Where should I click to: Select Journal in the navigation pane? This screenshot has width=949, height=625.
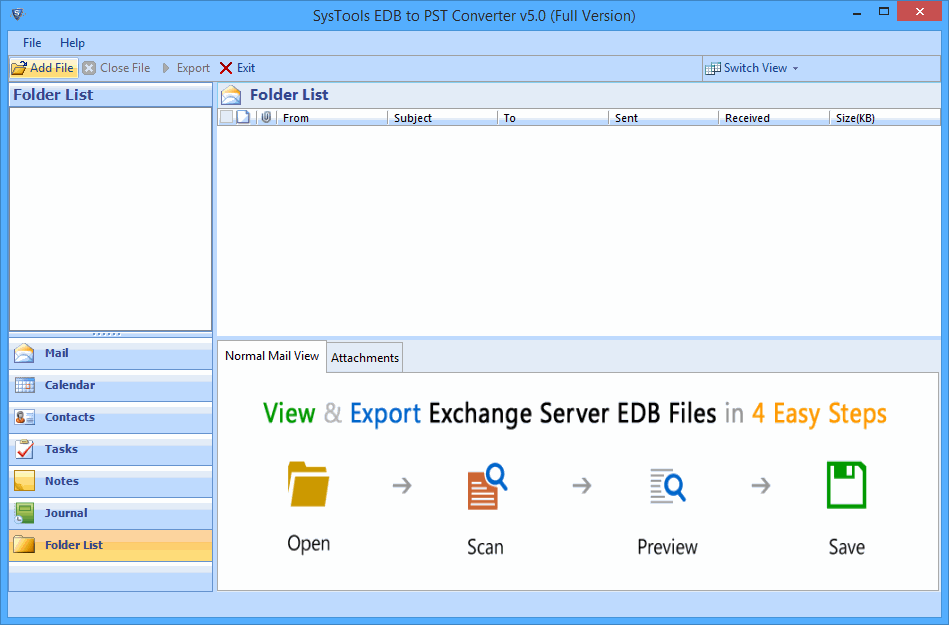(111, 514)
